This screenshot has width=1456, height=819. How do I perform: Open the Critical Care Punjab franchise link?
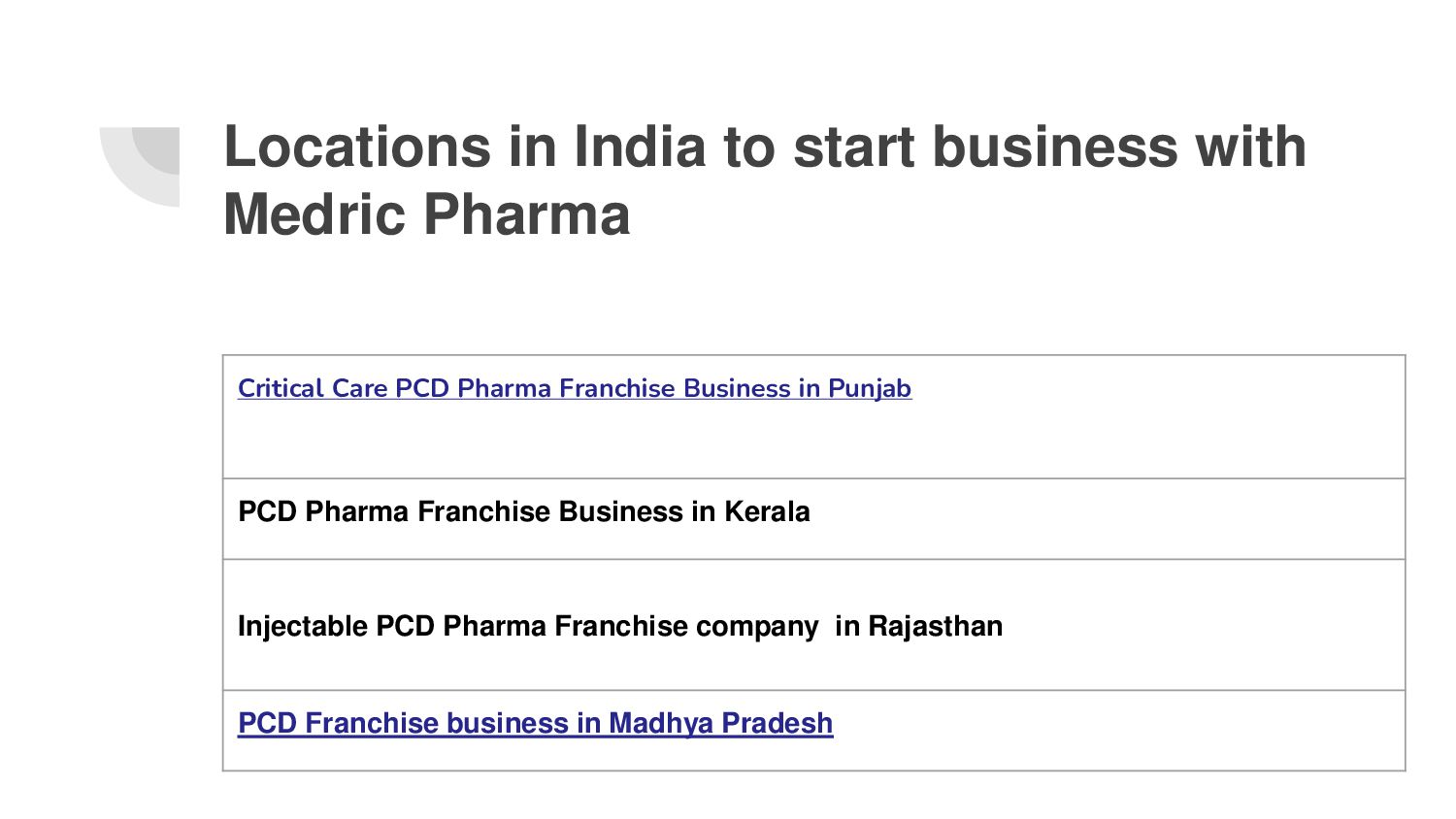coord(574,388)
